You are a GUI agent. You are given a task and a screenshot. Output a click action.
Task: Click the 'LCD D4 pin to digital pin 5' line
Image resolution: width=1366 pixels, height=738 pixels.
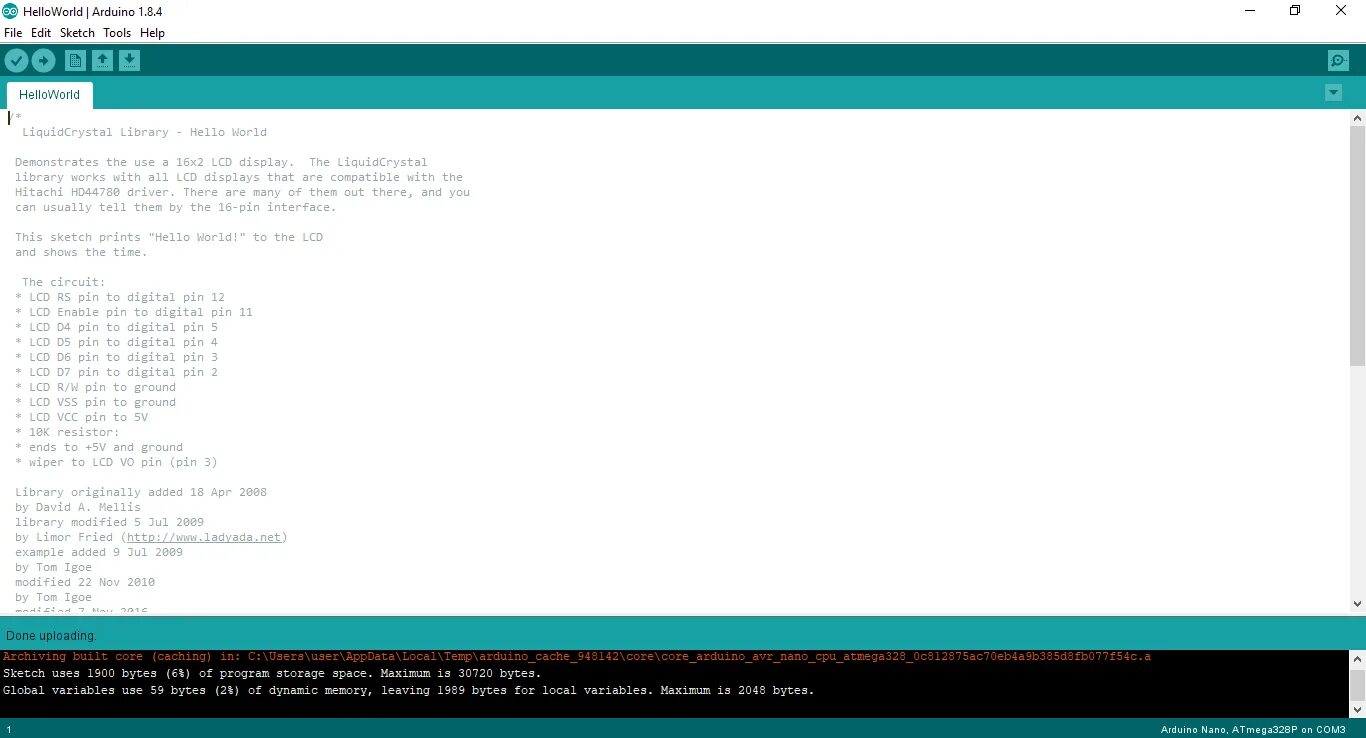[x=117, y=327]
